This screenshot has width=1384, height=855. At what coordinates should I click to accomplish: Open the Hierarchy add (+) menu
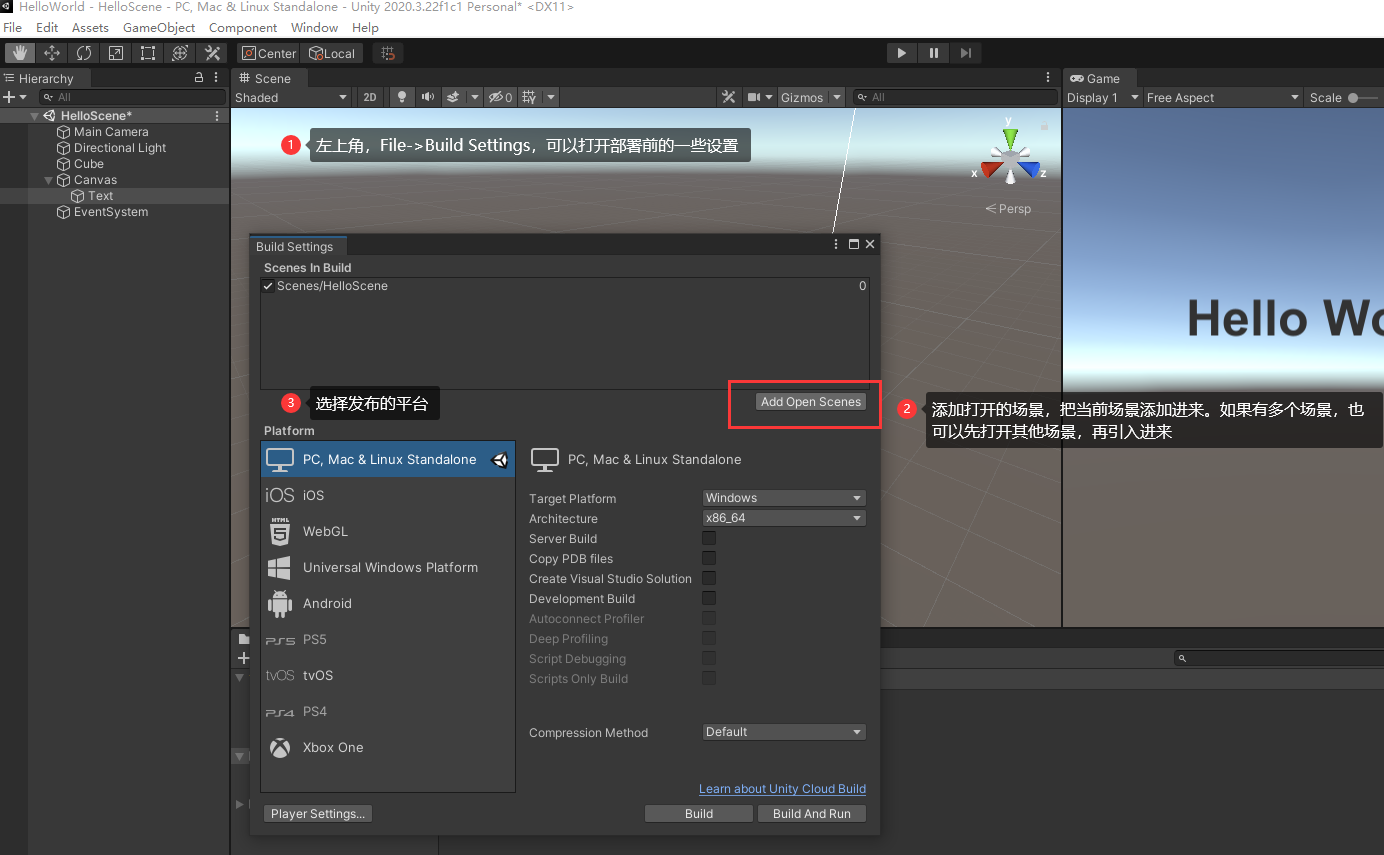click(13, 97)
